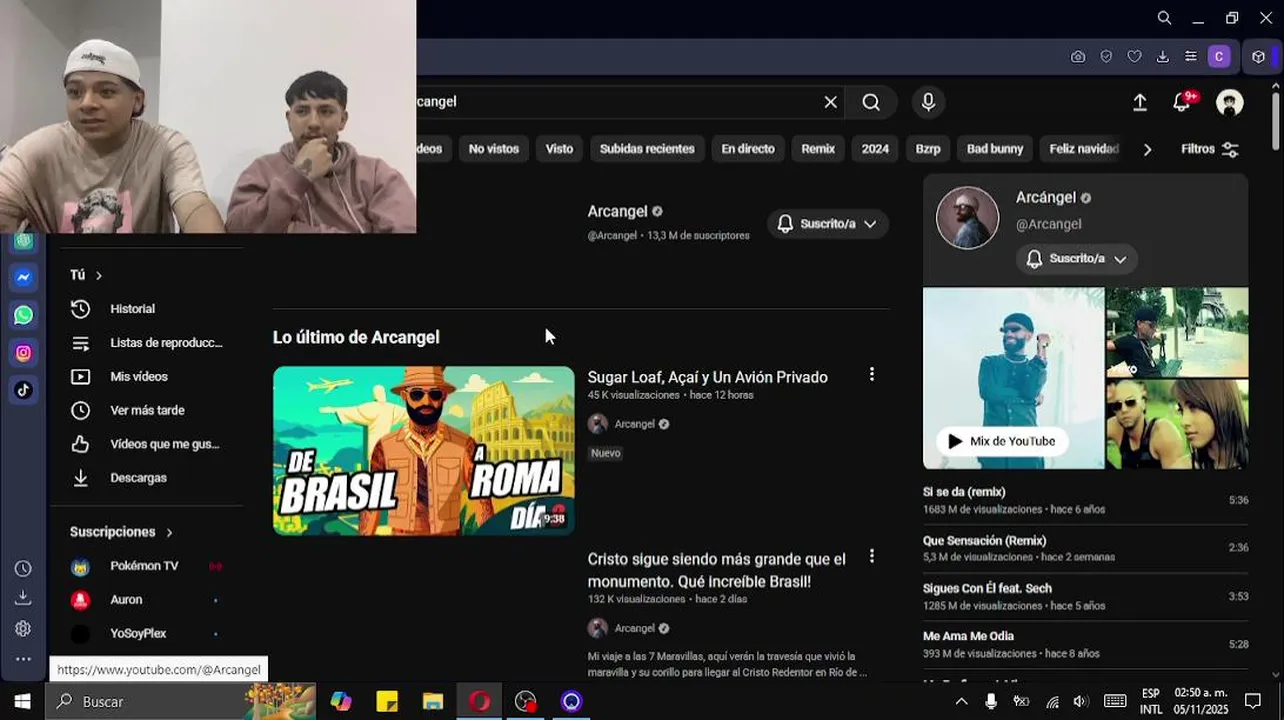Open three-dots more in Opera sidebar
The image size is (1284, 720).
(x=23, y=659)
